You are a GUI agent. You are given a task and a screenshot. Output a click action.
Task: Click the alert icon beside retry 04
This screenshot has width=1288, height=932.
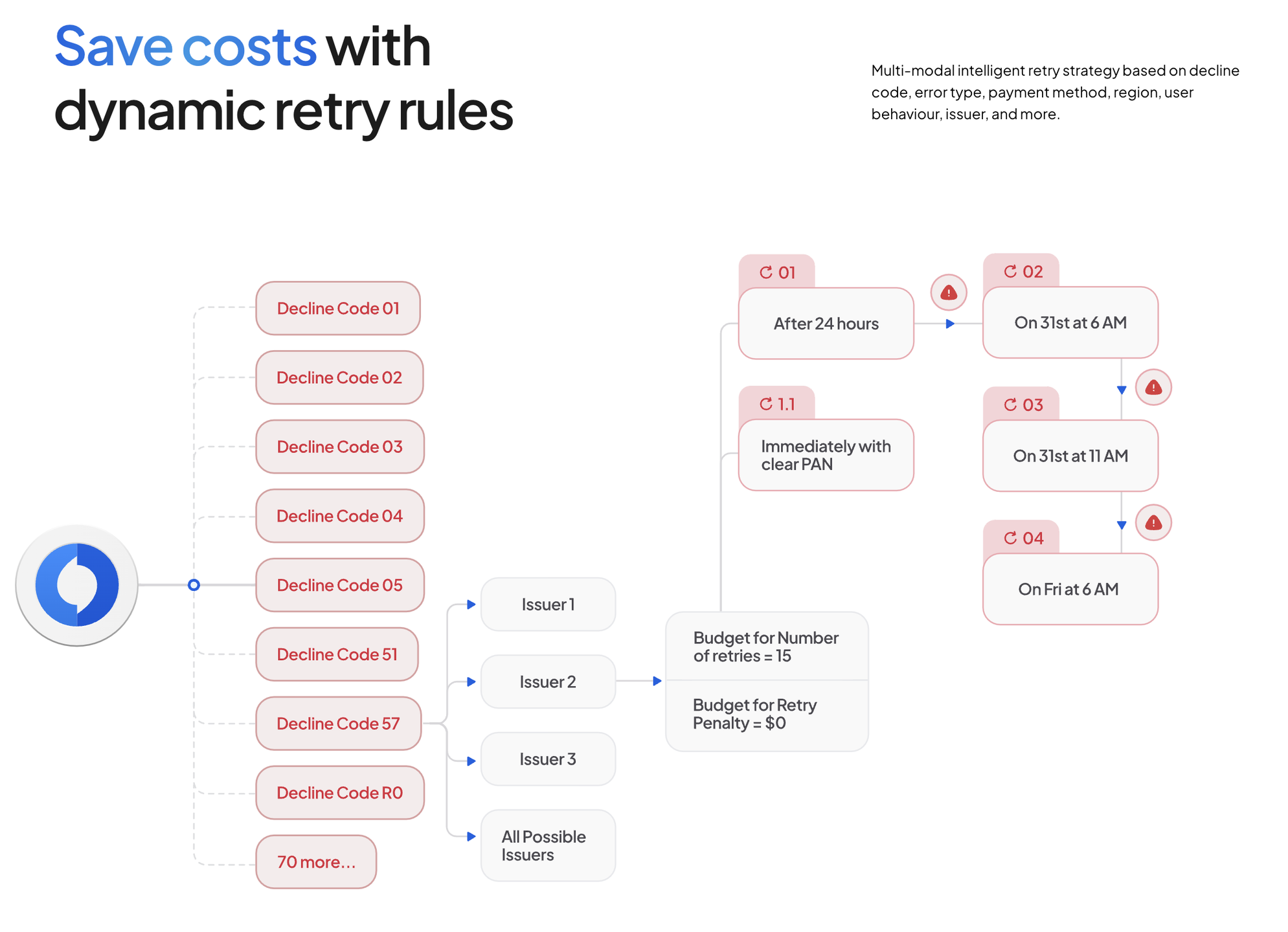1153,522
